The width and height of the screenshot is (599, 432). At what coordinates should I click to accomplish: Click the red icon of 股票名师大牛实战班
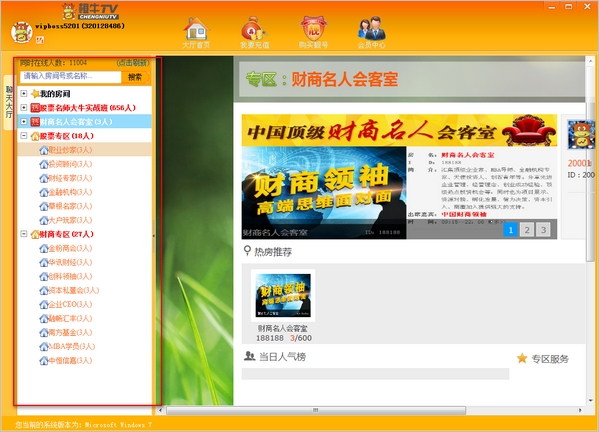click(x=35, y=108)
